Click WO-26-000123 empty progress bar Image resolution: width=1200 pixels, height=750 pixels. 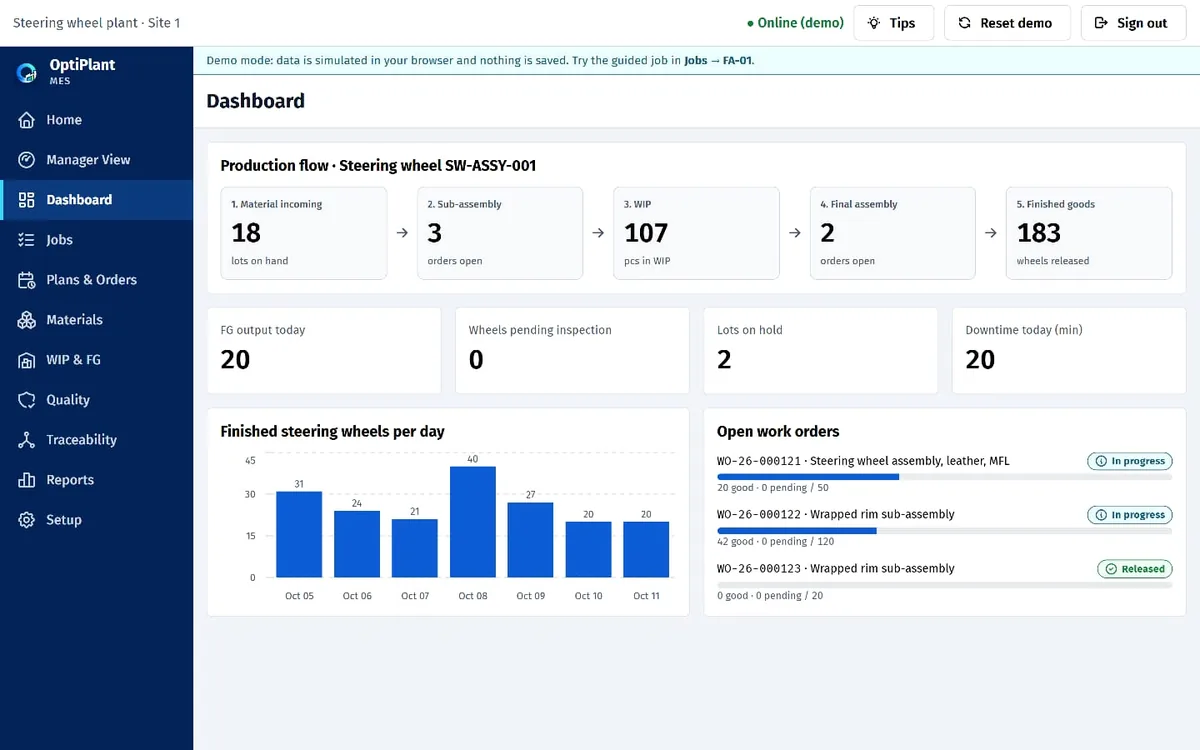945,584
